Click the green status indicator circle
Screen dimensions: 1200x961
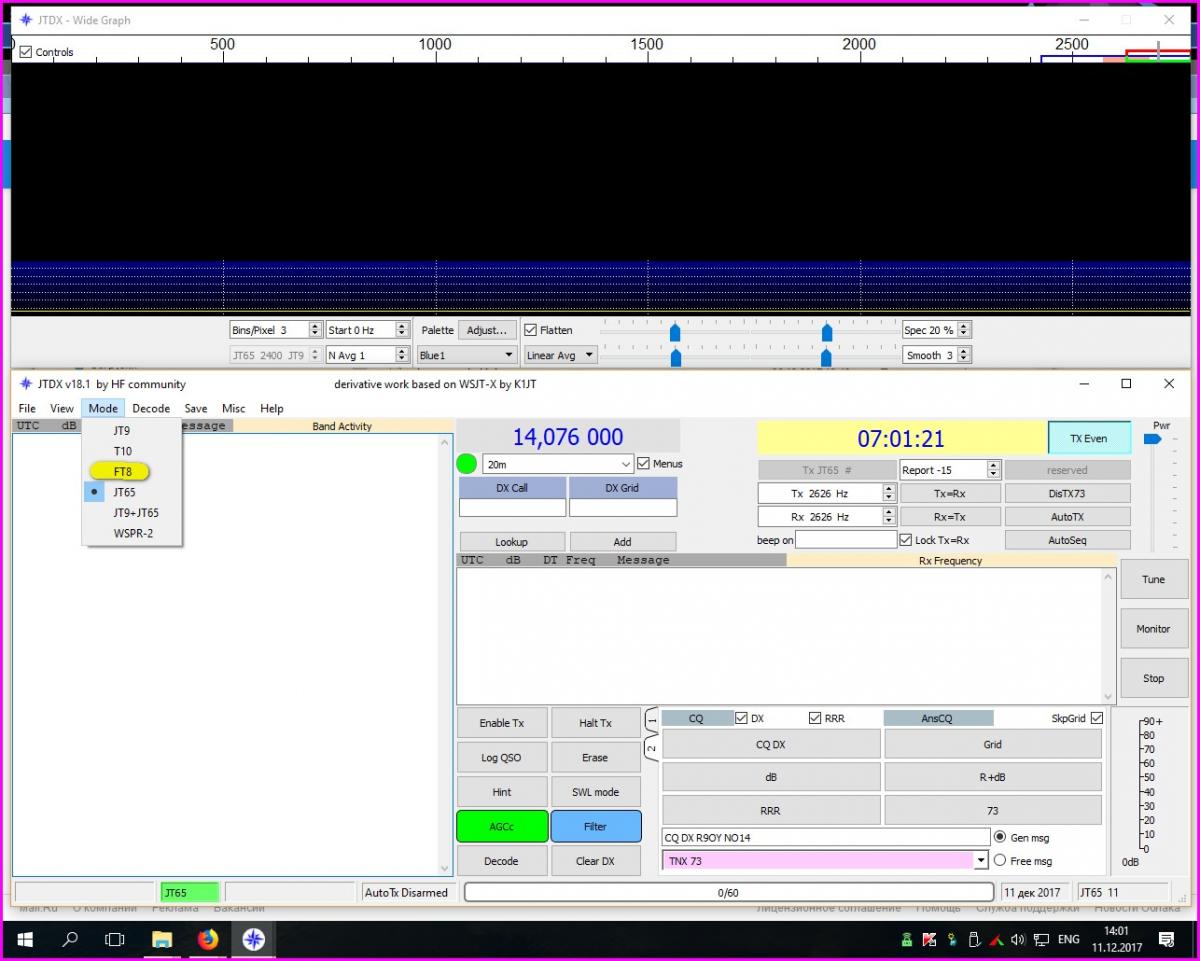466,464
